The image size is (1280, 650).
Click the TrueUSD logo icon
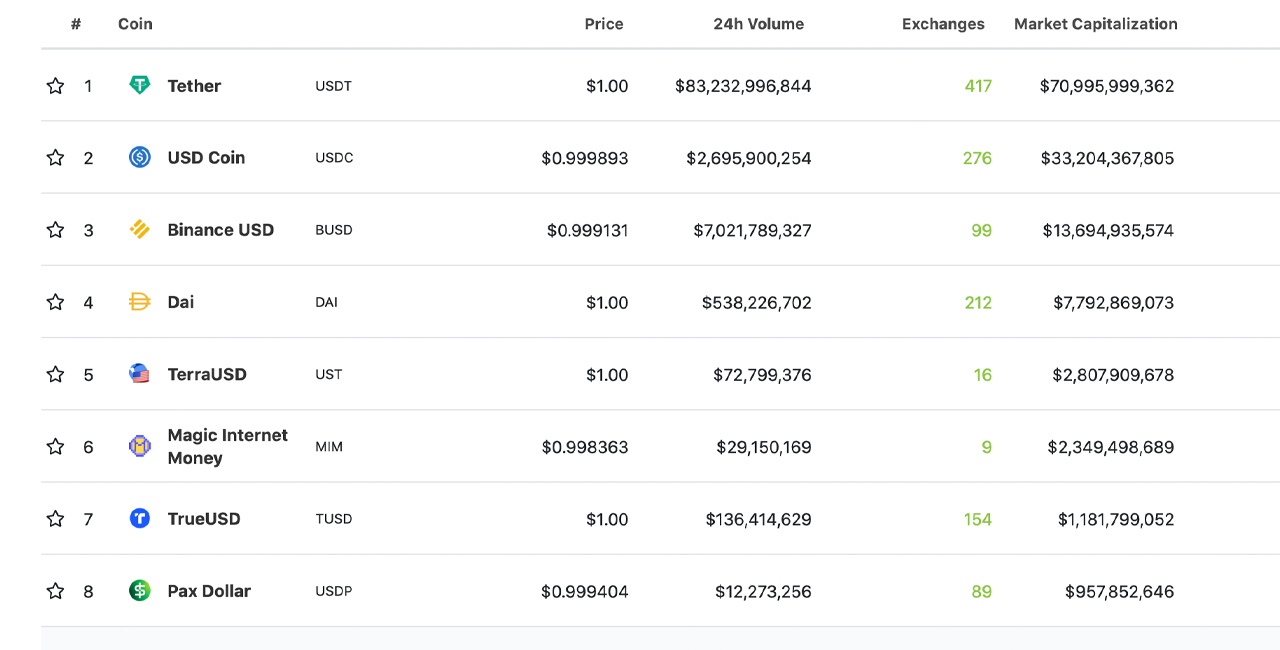[140, 518]
